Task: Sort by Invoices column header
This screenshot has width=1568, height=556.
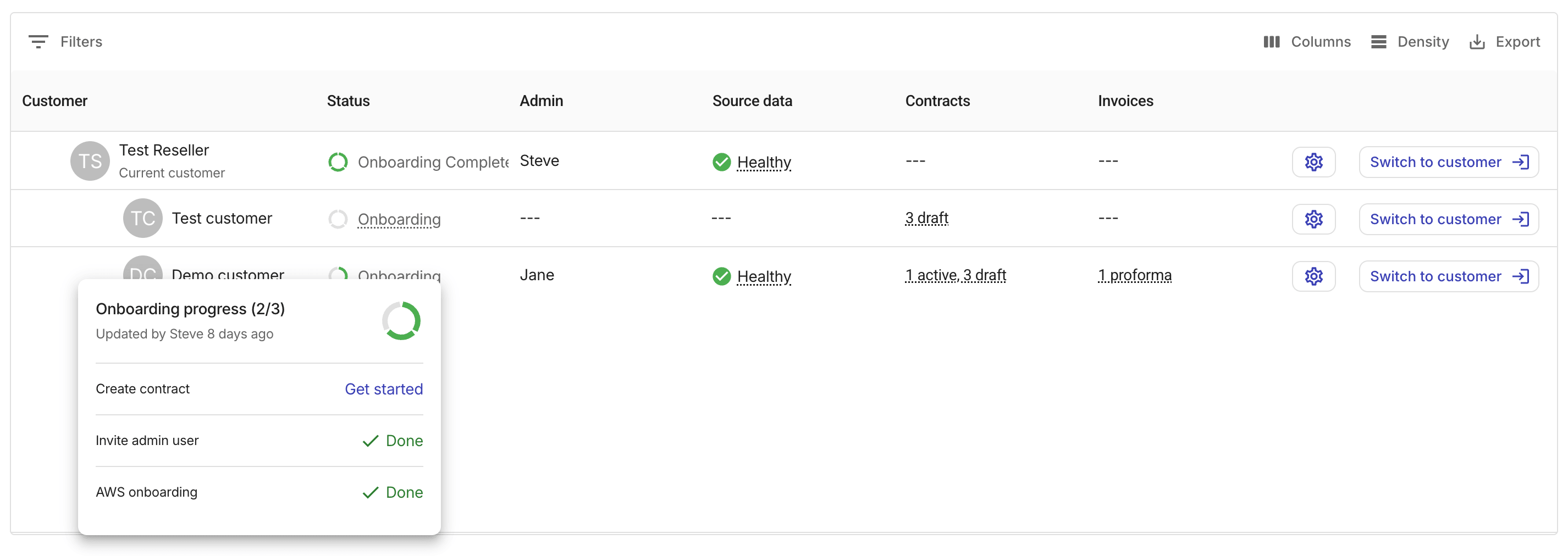Action: point(1125,101)
